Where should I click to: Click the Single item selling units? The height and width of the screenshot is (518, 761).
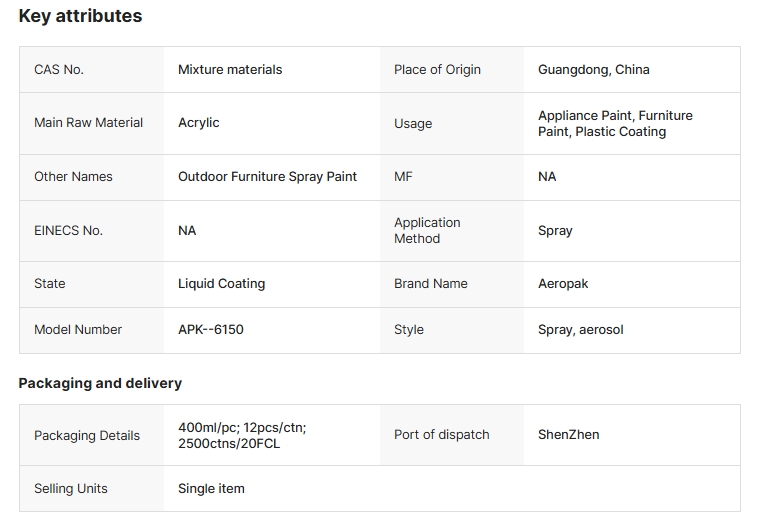[211, 488]
